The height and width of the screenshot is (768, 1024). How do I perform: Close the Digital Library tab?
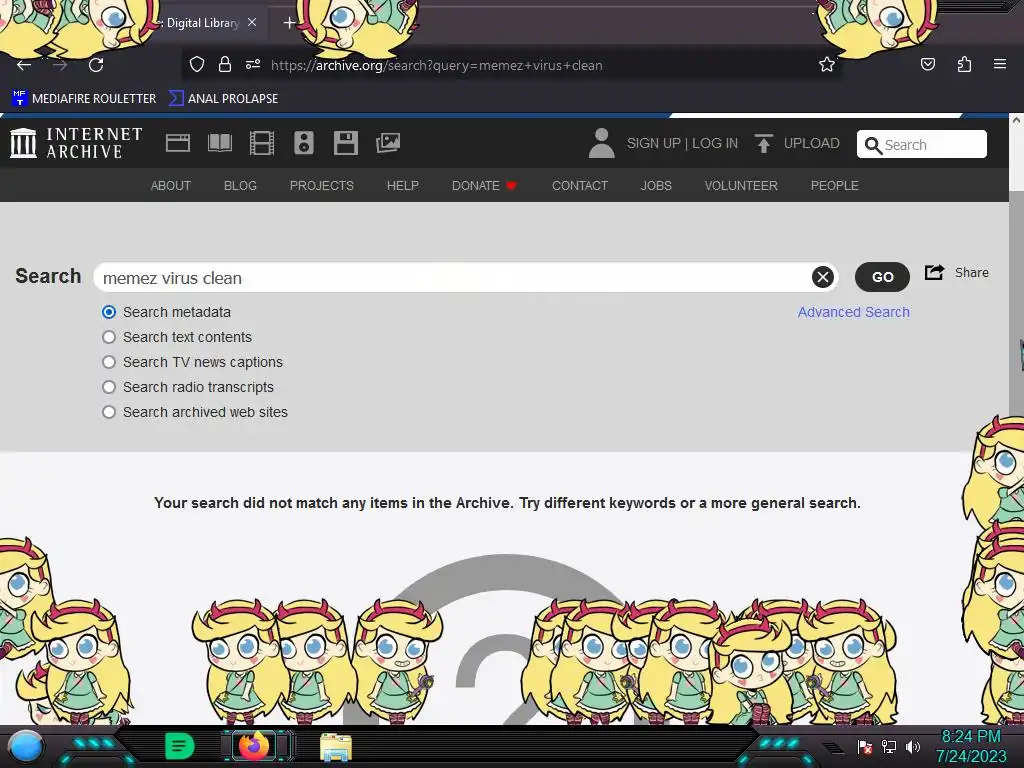tap(252, 22)
